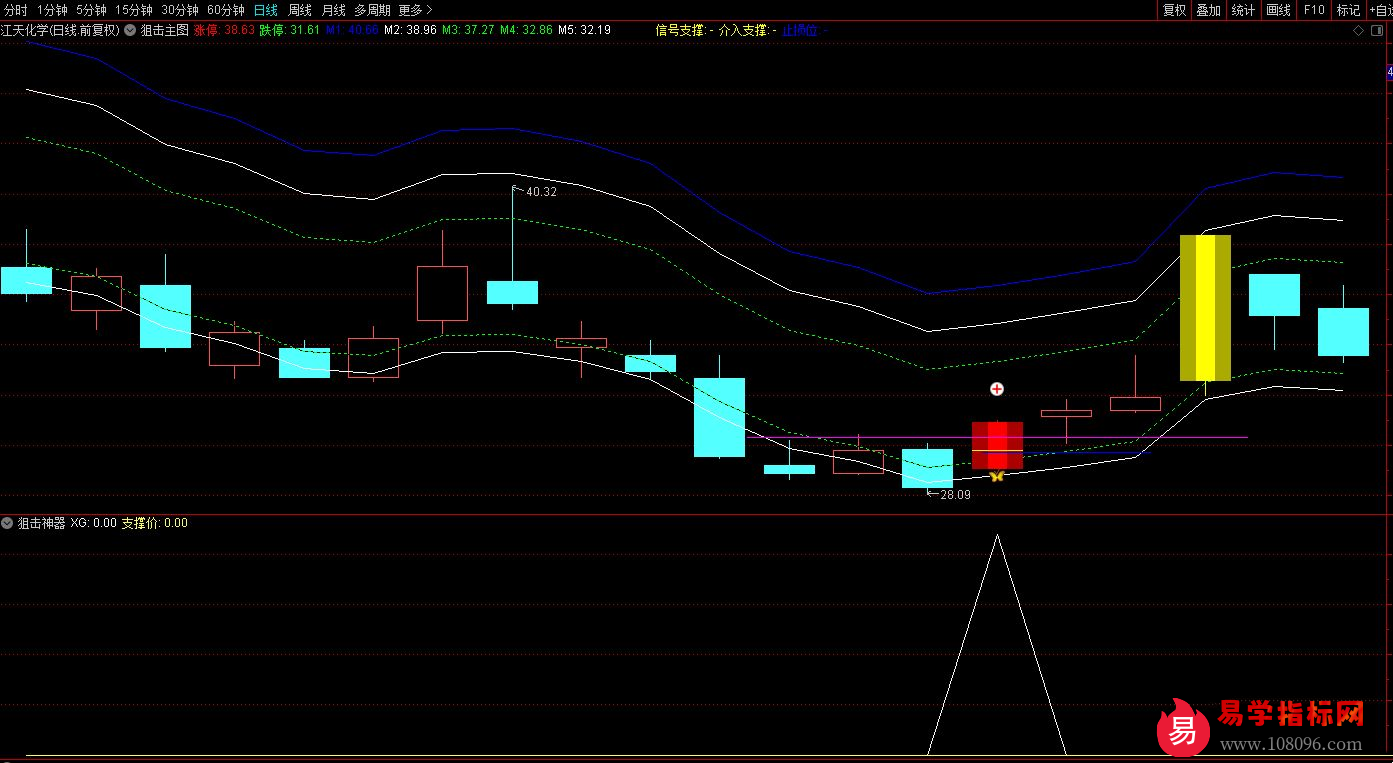
Task: Click the magenta horizontal support line
Action: (x=998, y=437)
